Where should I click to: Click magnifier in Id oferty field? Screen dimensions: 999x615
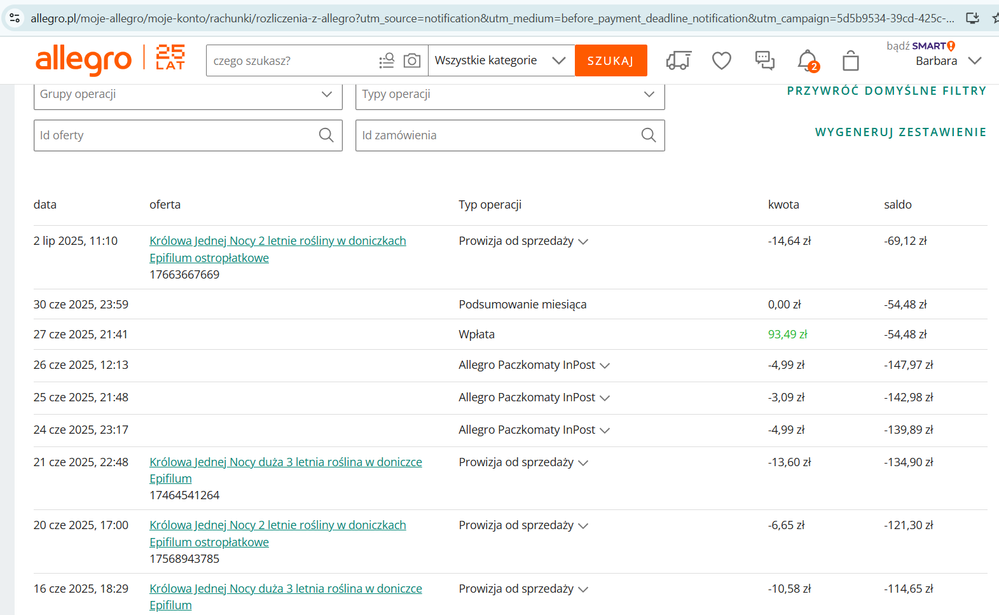[x=326, y=135]
